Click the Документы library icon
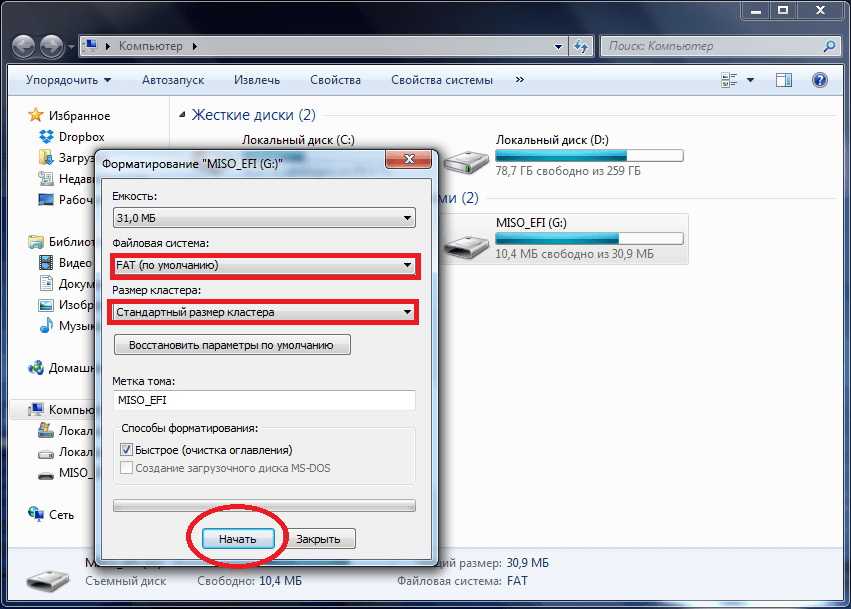851x609 pixels. 46,284
